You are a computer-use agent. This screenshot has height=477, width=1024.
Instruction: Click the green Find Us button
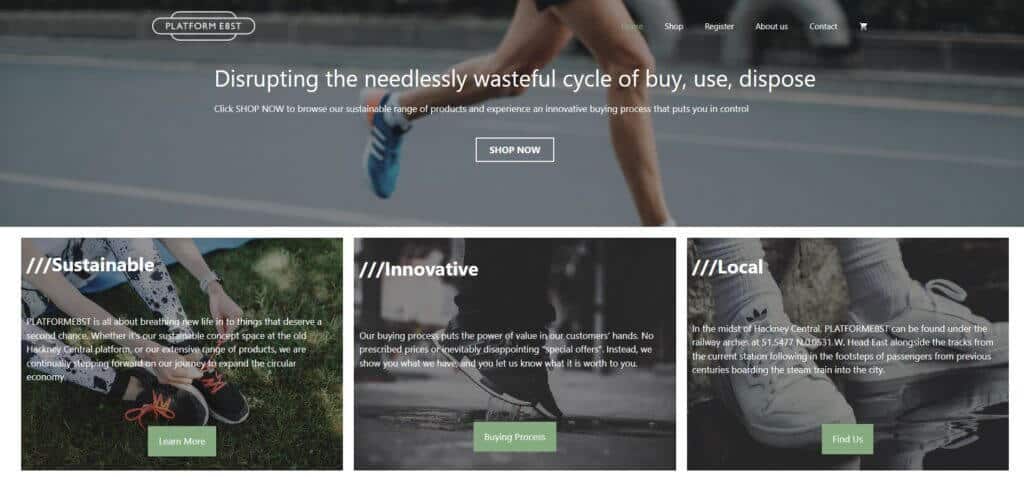847,439
